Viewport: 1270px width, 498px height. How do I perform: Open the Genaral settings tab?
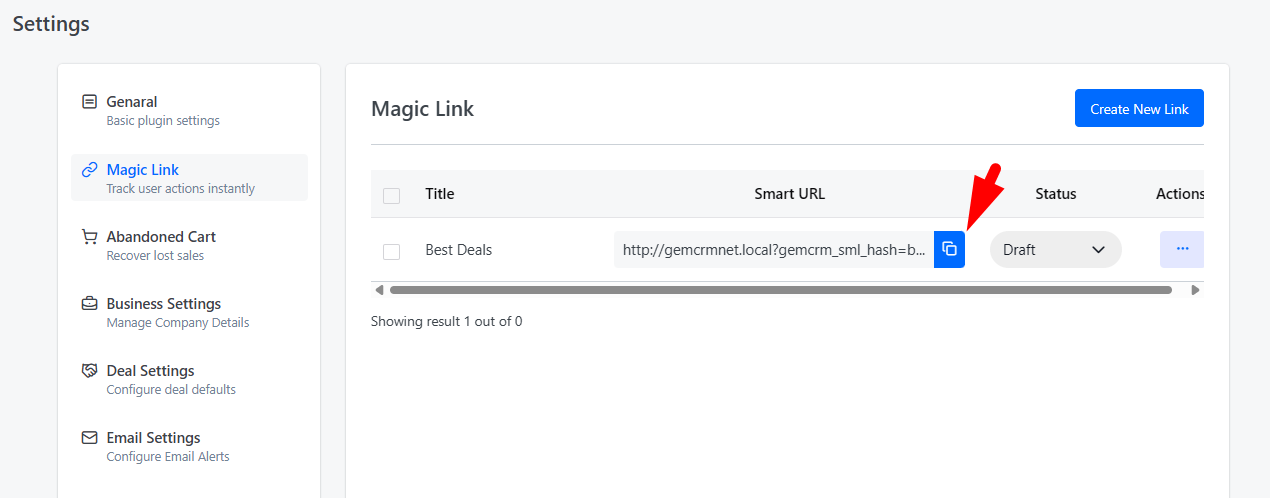[189, 110]
